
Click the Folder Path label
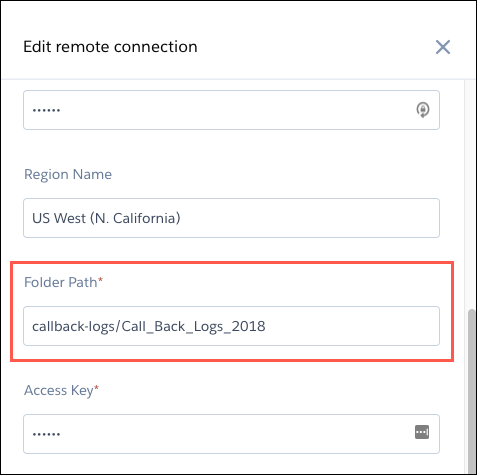61,282
